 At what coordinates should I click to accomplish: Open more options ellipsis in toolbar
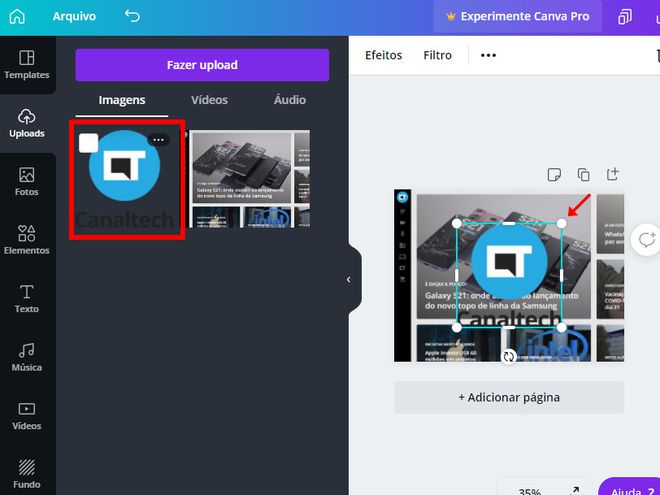coord(488,55)
